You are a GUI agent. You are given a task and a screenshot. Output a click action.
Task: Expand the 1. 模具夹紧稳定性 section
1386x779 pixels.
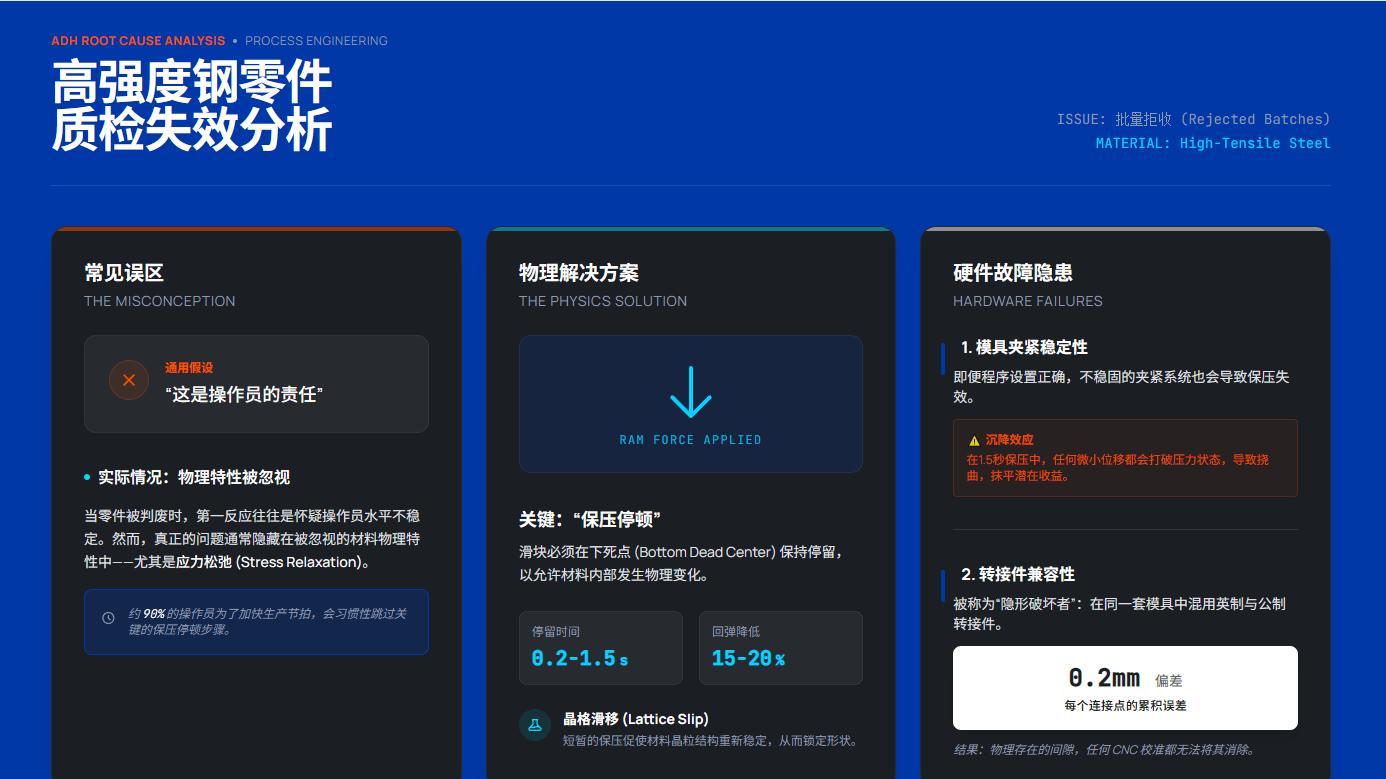click(1023, 347)
